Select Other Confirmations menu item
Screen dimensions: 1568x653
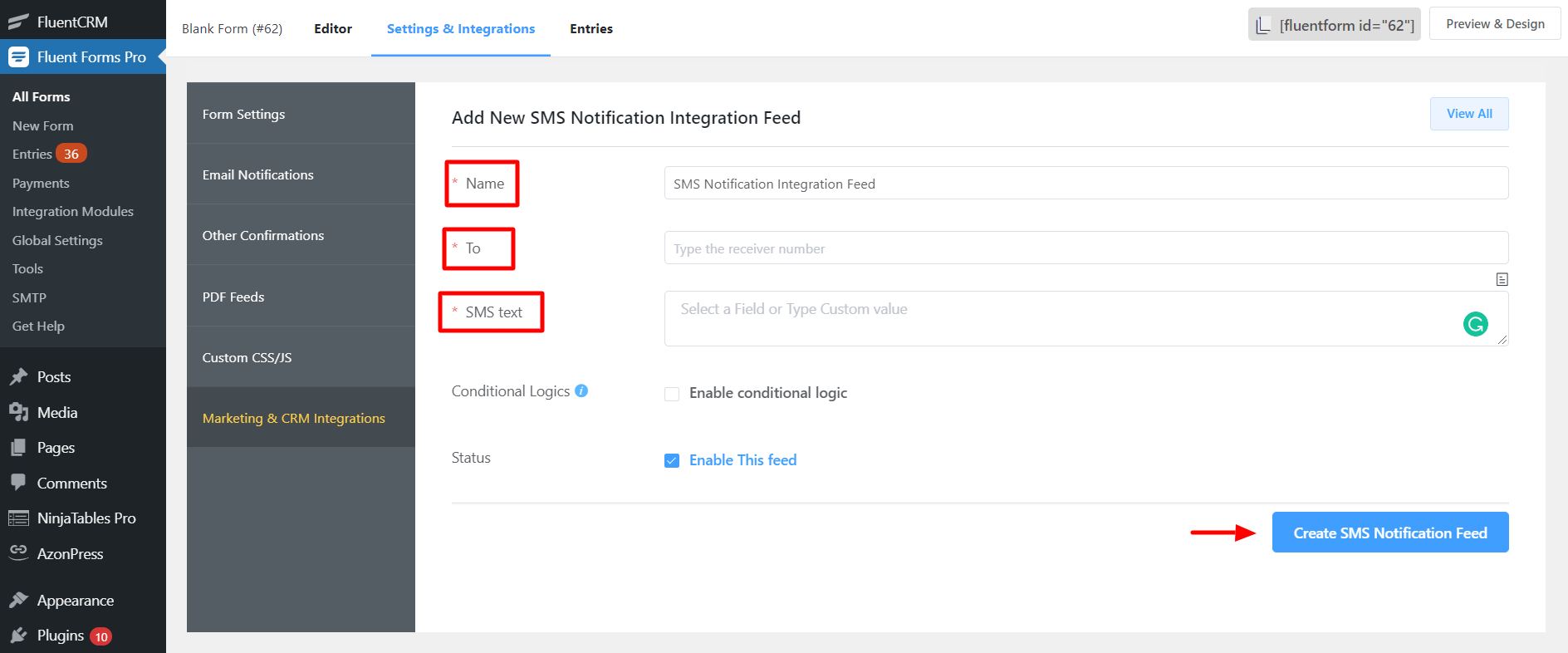tap(301, 235)
